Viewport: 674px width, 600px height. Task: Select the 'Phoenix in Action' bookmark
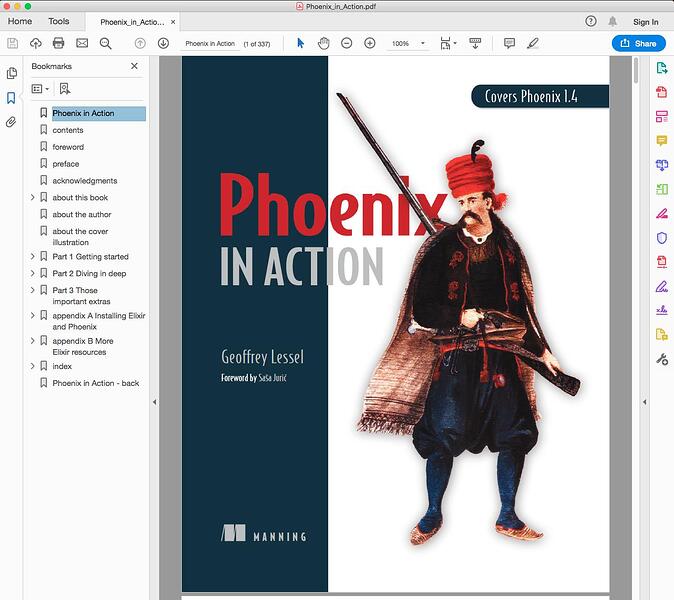pos(99,113)
